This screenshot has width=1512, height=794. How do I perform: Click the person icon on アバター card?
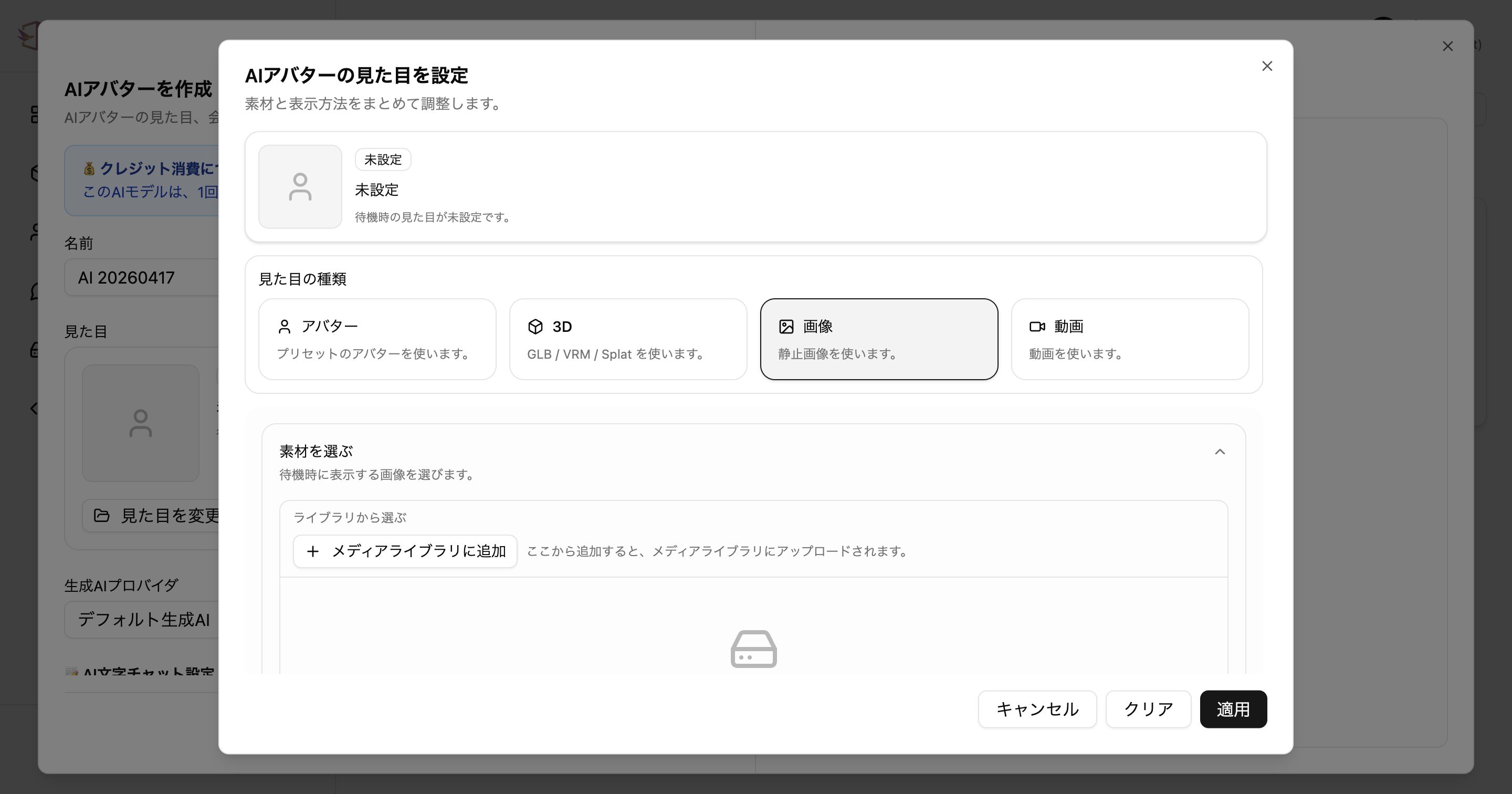[x=285, y=327]
